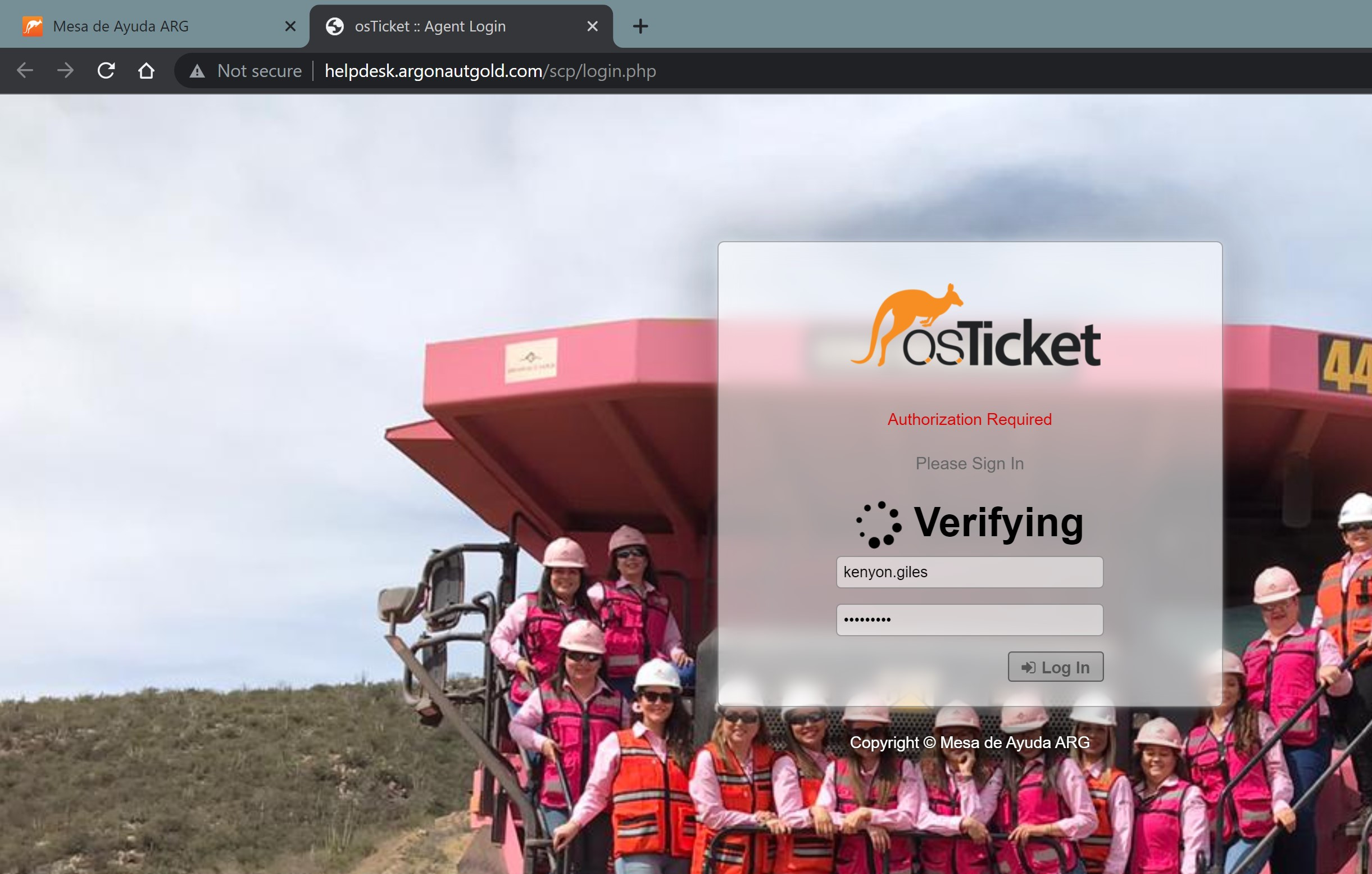Focus the password input field
This screenshot has height=874, width=1372.
click(x=969, y=620)
